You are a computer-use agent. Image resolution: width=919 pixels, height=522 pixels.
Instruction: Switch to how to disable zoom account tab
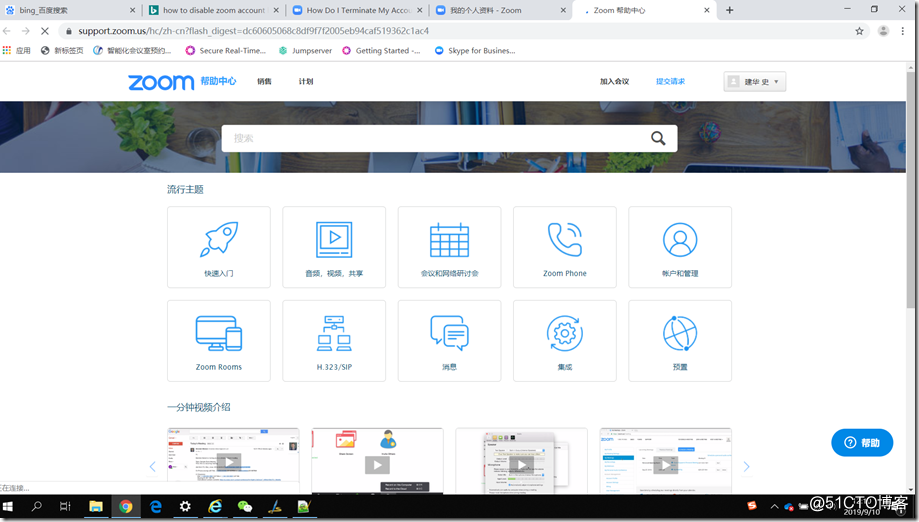pyautogui.click(x=214, y=10)
